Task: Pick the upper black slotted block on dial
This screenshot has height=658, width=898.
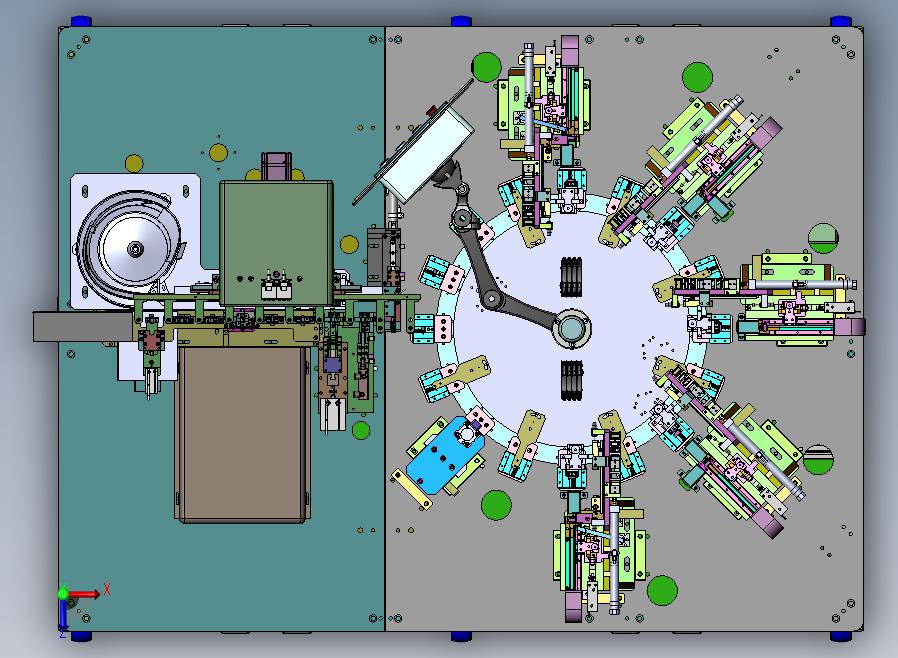Action: [571, 277]
